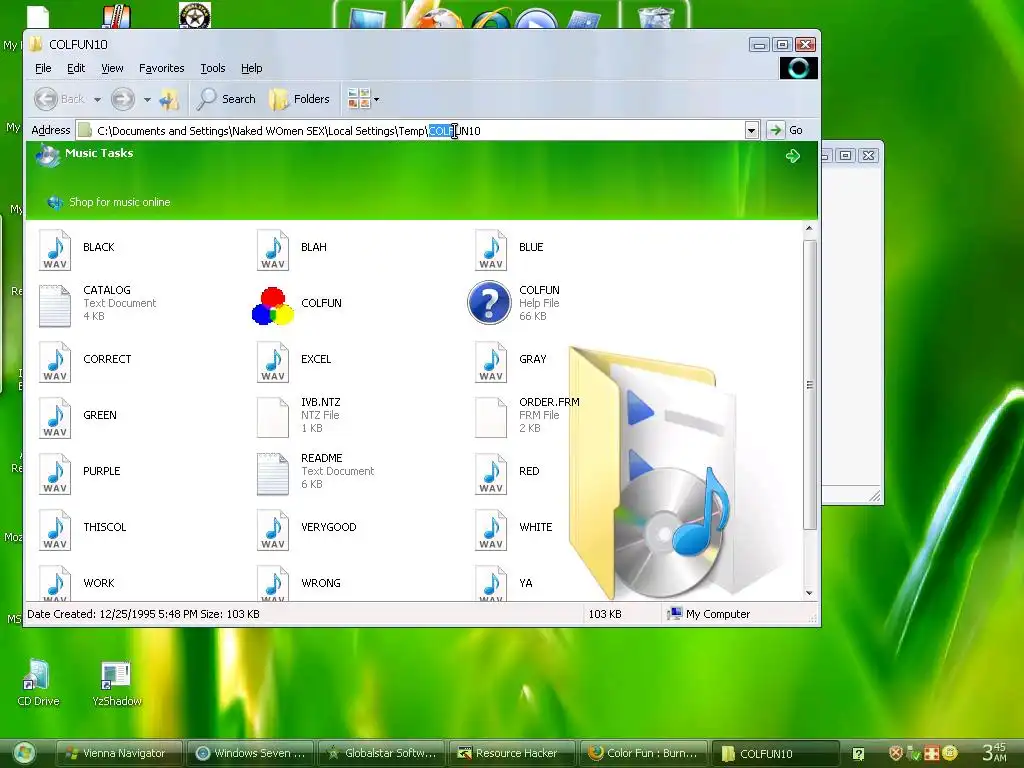Open the Favorites menu
The width and height of the screenshot is (1024, 768).
(x=161, y=68)
